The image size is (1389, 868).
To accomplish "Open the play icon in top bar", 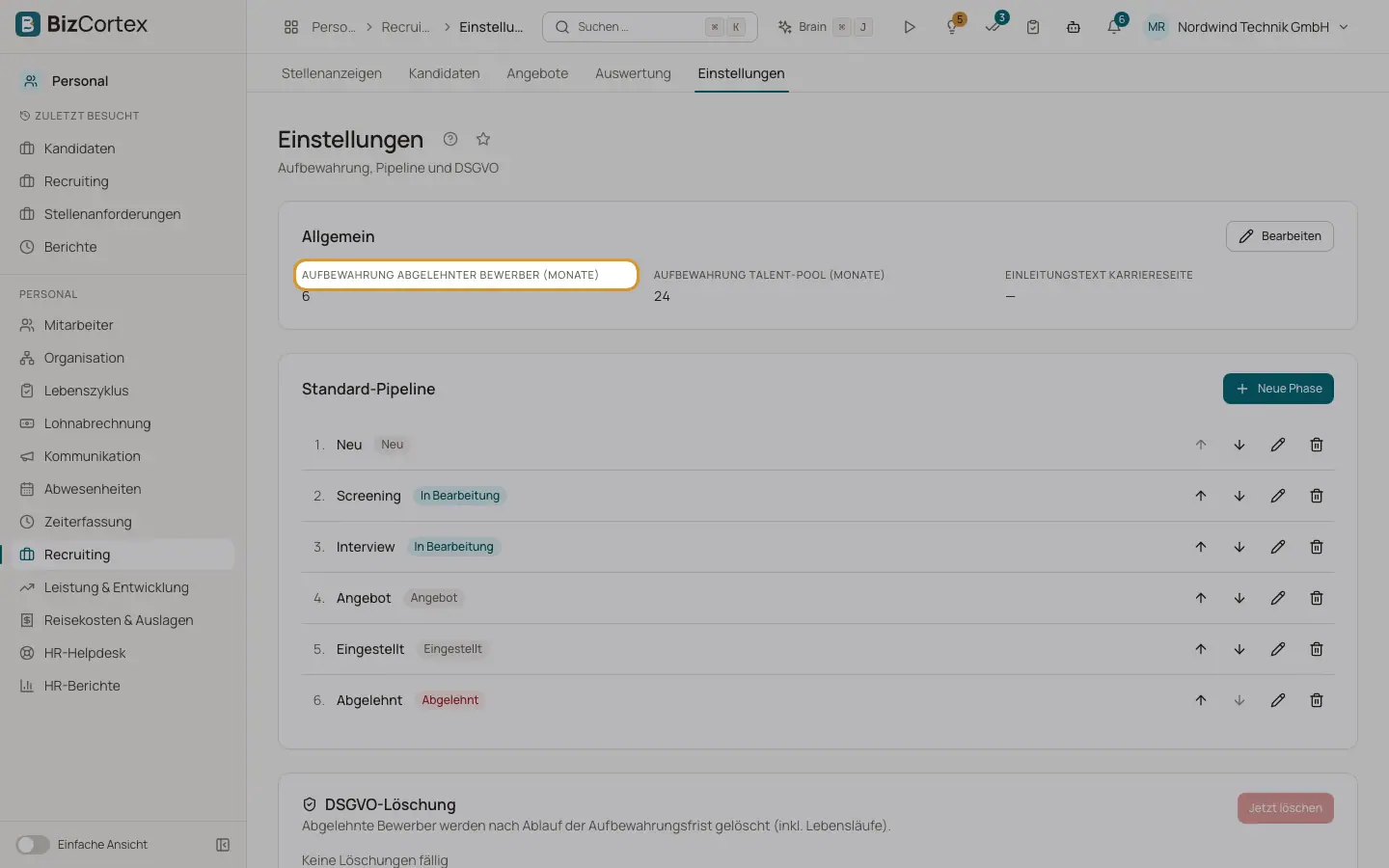I will click(x=910, y=27).
